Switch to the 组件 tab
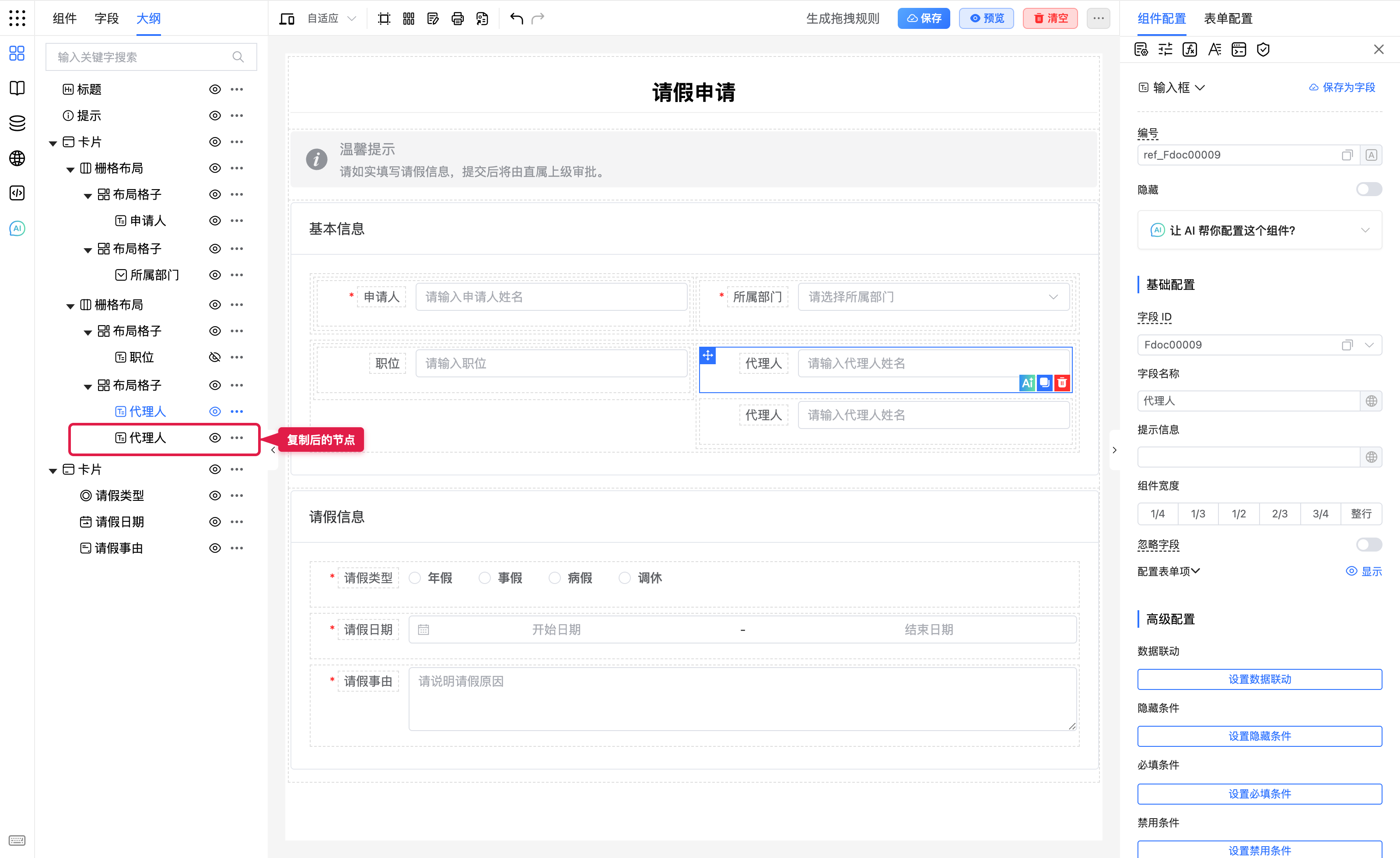The width and height of the screenshot is (1400, 858). [x=64, y=18]
